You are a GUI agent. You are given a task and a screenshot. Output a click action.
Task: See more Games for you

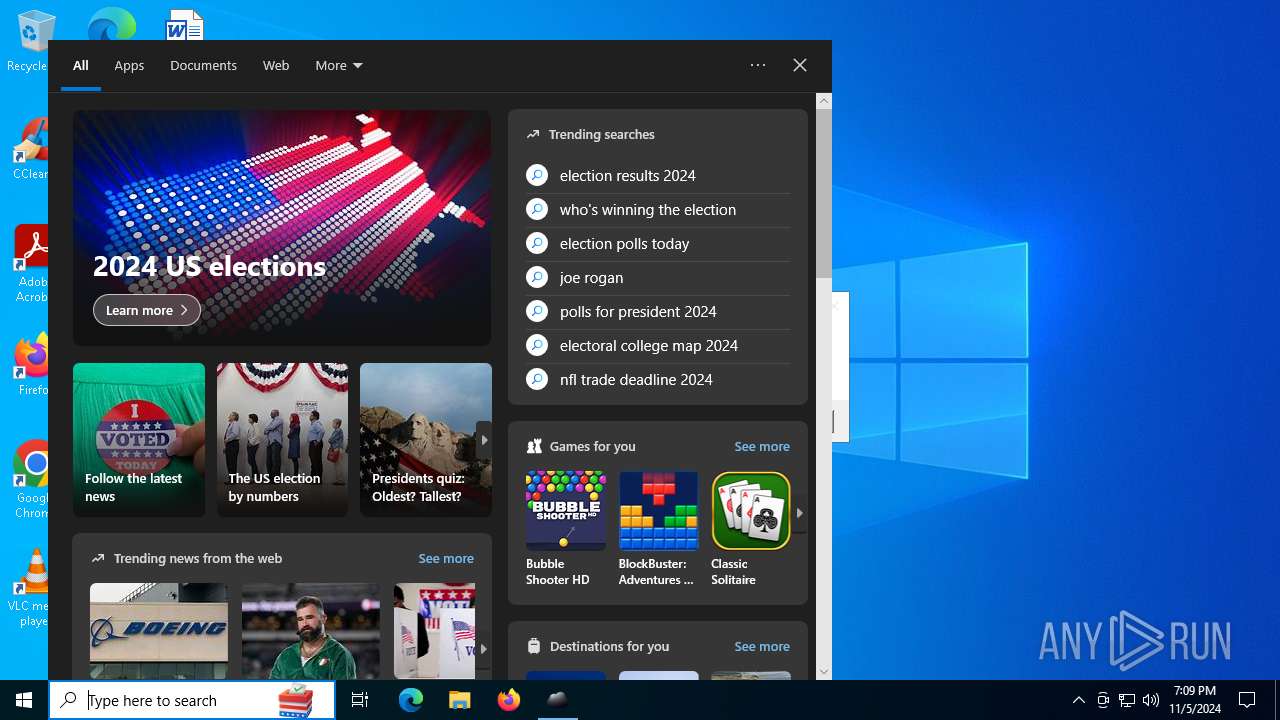point(762,447)
